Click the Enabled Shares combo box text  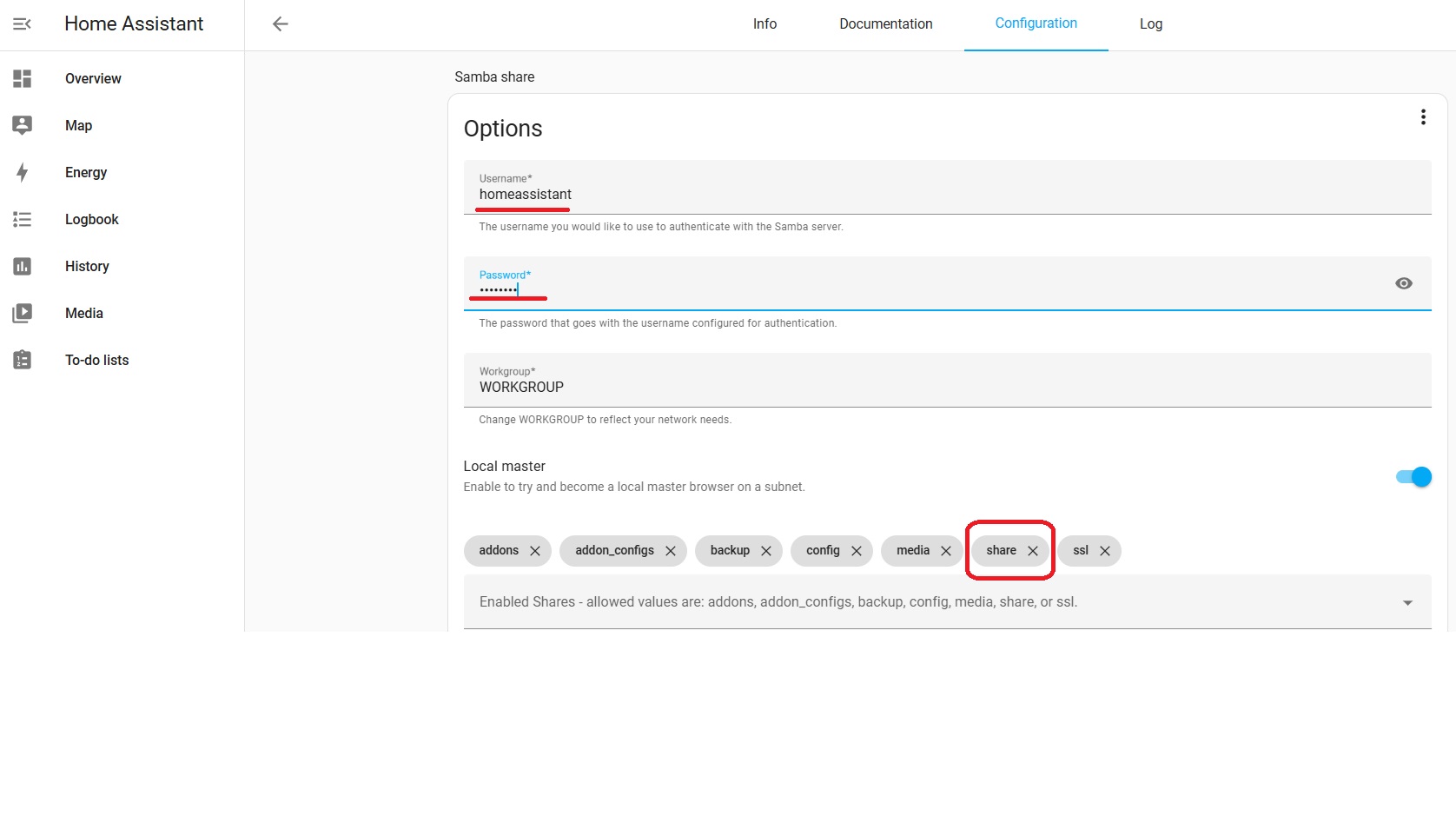[x=778, y=601]
